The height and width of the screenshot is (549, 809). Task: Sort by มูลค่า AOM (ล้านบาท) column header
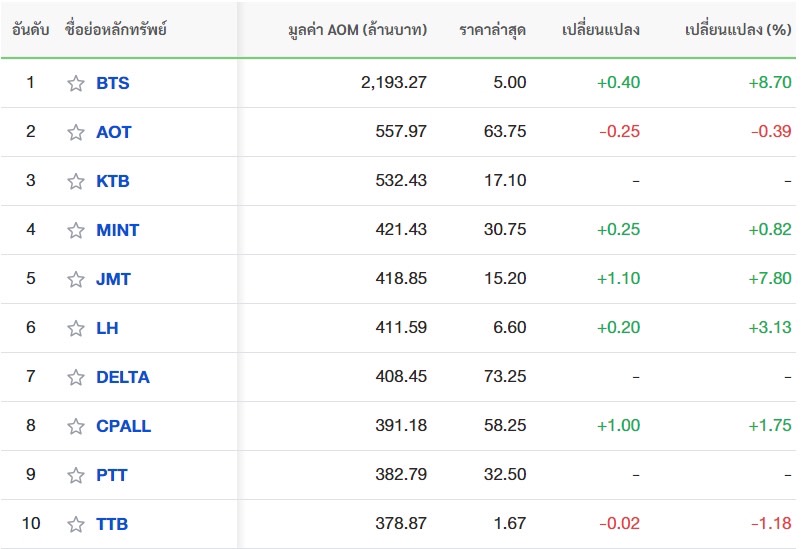click(358, 30)
